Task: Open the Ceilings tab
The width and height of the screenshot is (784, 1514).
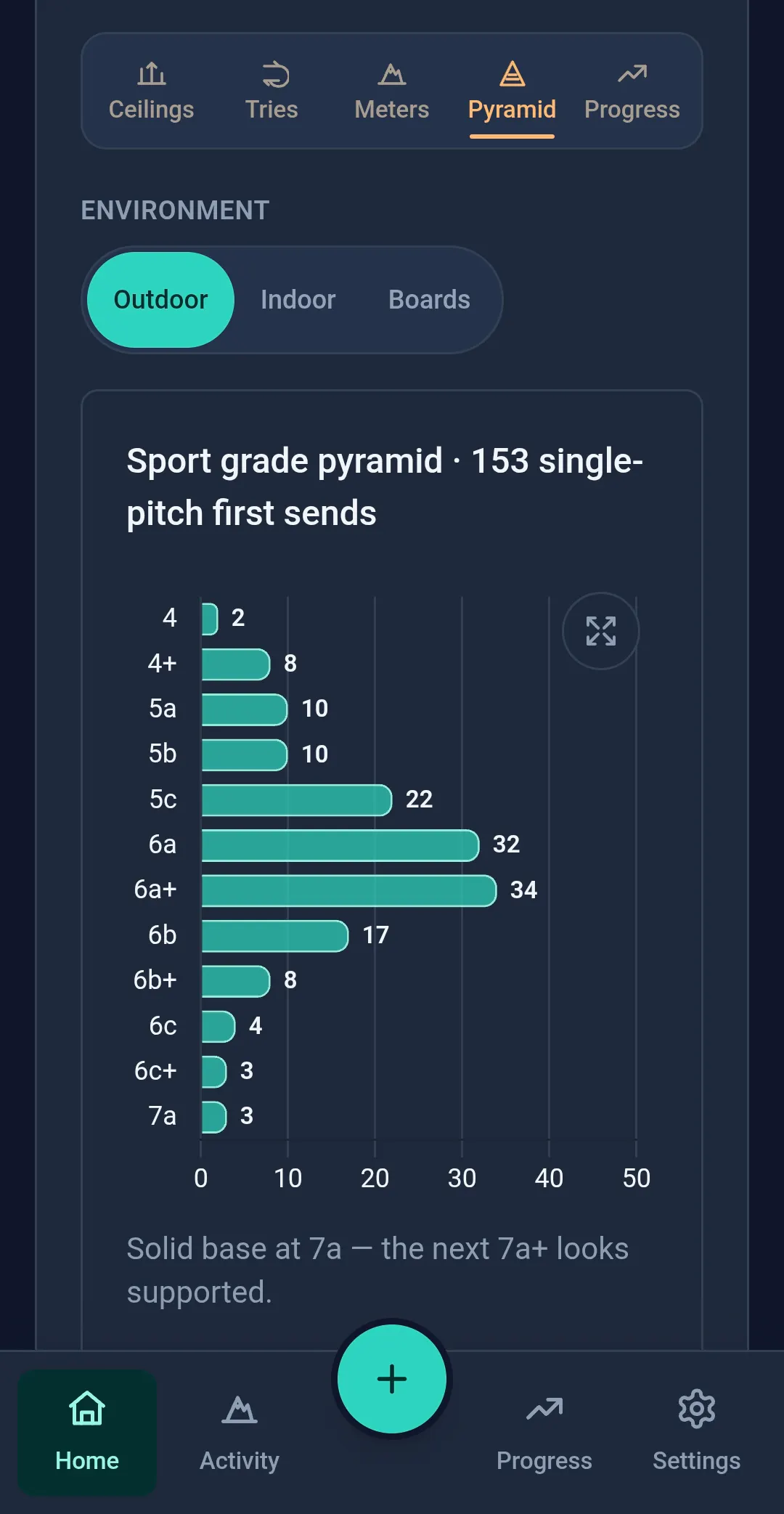Action: (151, 91)
